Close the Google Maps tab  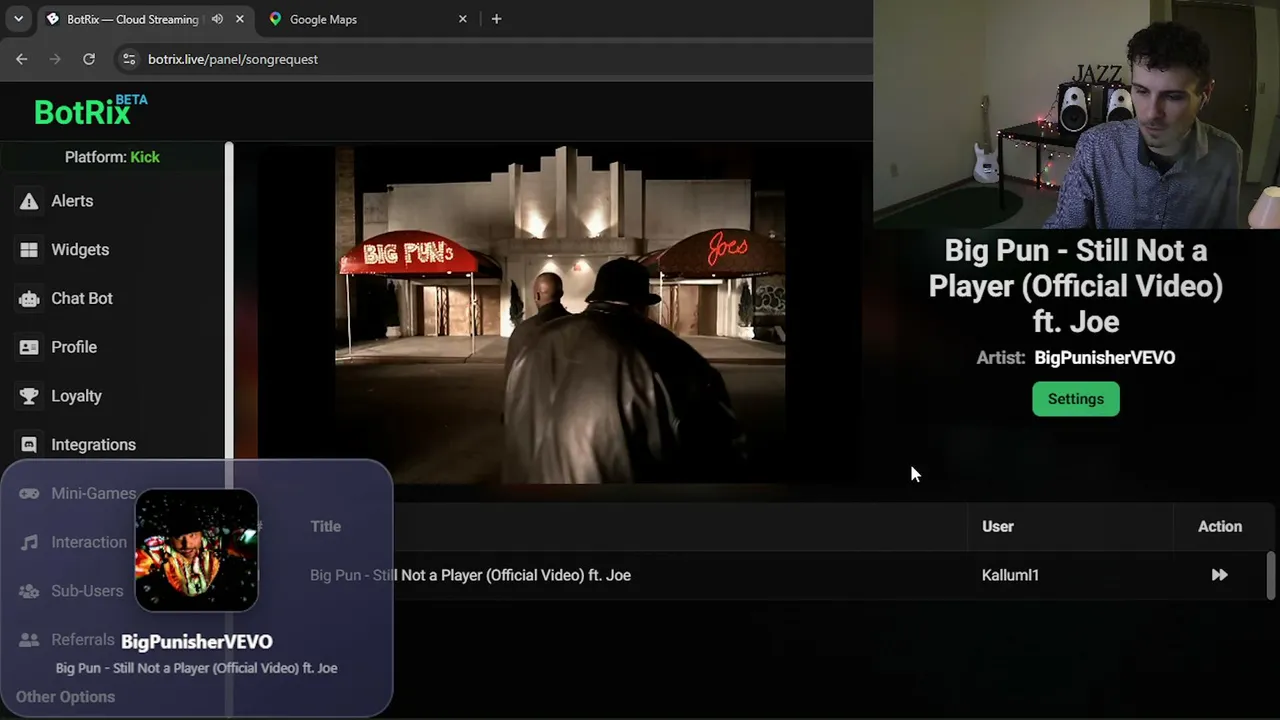coord(462,19)
